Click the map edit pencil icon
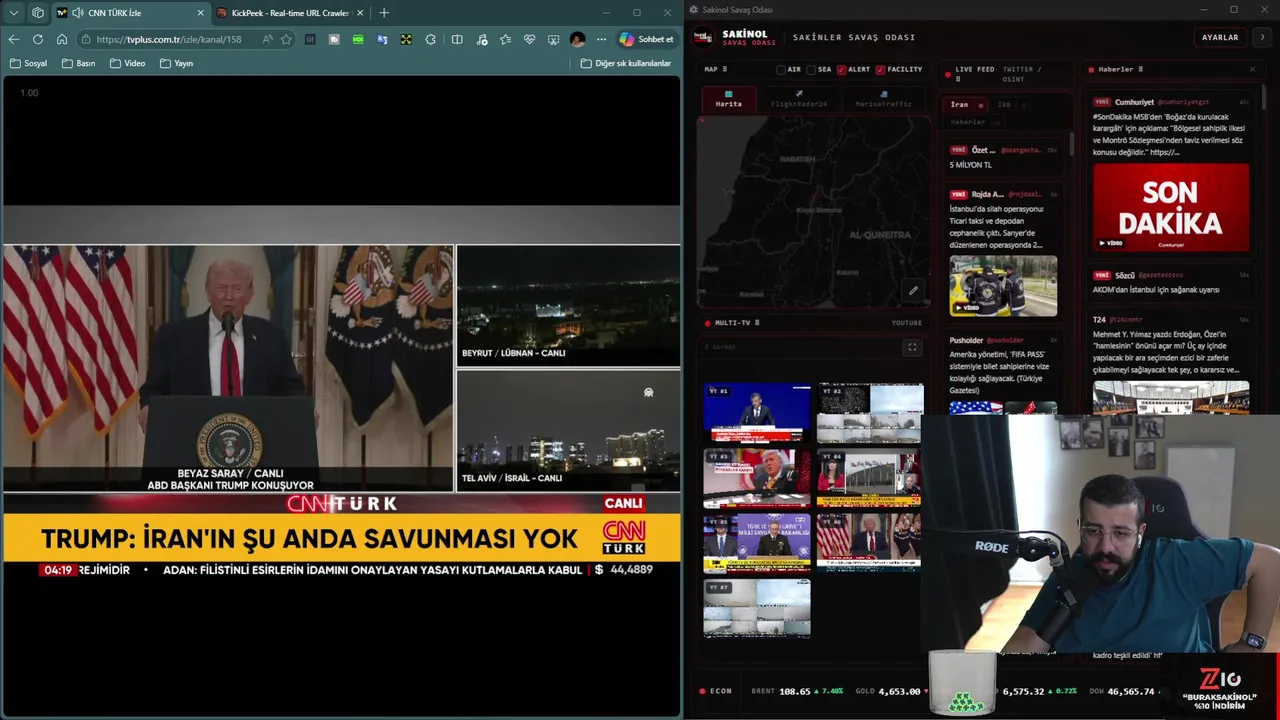1280x720 pixels. [x=913, y=291]
